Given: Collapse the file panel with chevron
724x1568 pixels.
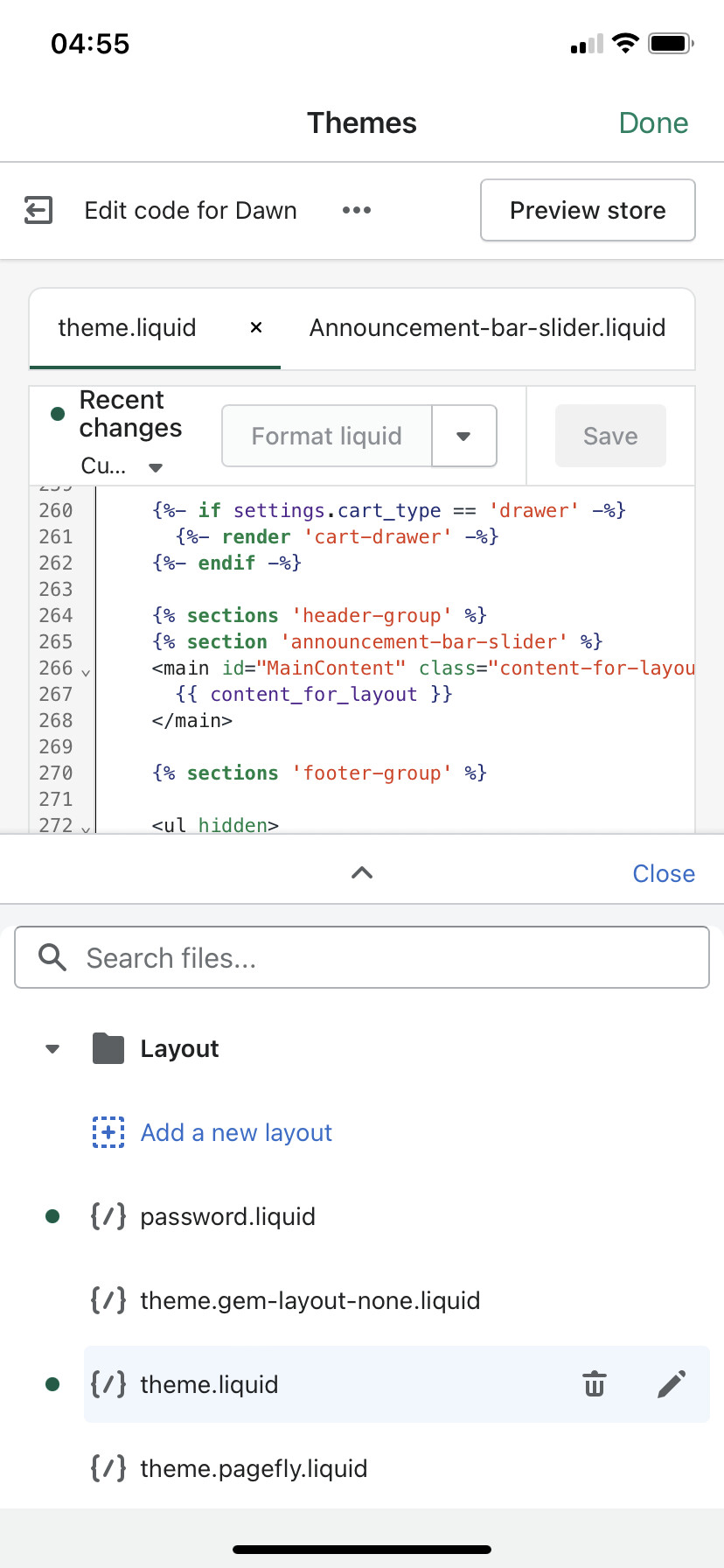Looking at the screenshot, I should click(x=362, y=872).
